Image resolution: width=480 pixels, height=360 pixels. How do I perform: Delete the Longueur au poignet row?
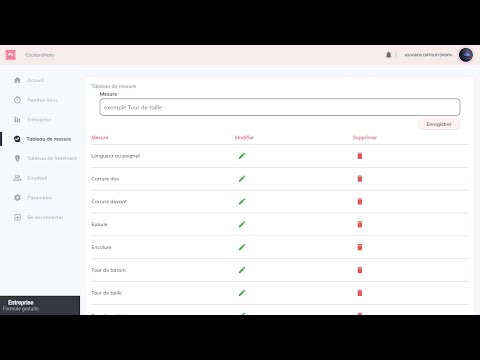click(360, 156)
